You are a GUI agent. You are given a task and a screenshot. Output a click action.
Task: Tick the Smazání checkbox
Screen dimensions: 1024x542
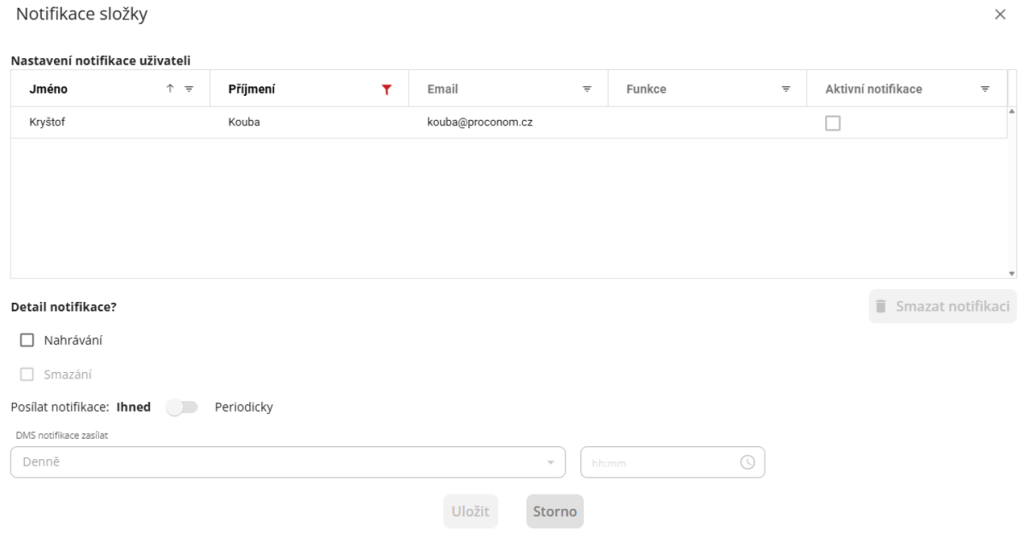tap(27, 375)
